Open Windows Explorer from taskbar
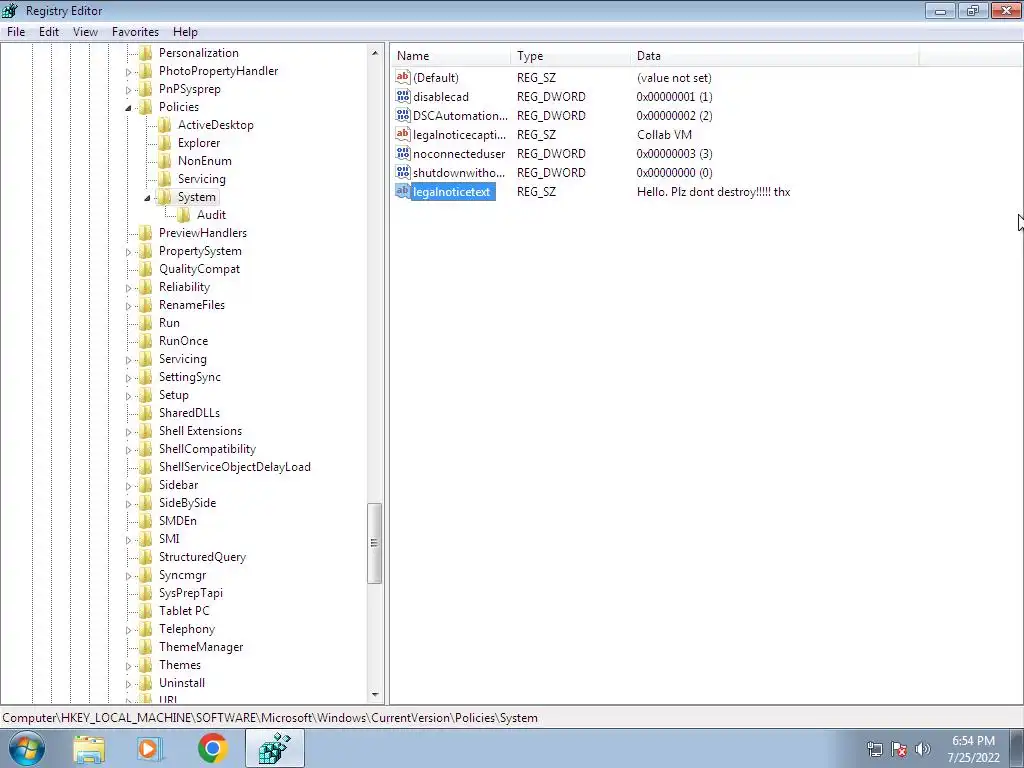Image resolution: width=1024 pixels, height=768 pixels. tap(89, 748)
